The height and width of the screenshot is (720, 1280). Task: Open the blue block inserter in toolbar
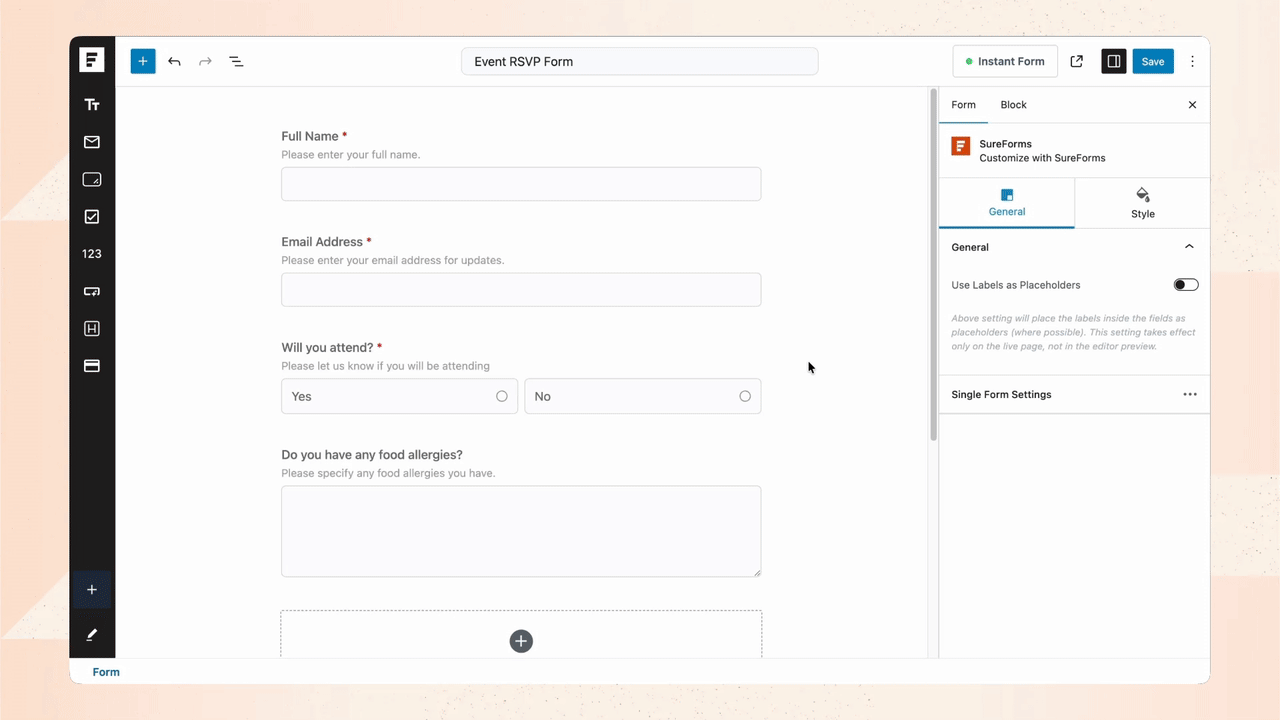click(x=143, y=61)
